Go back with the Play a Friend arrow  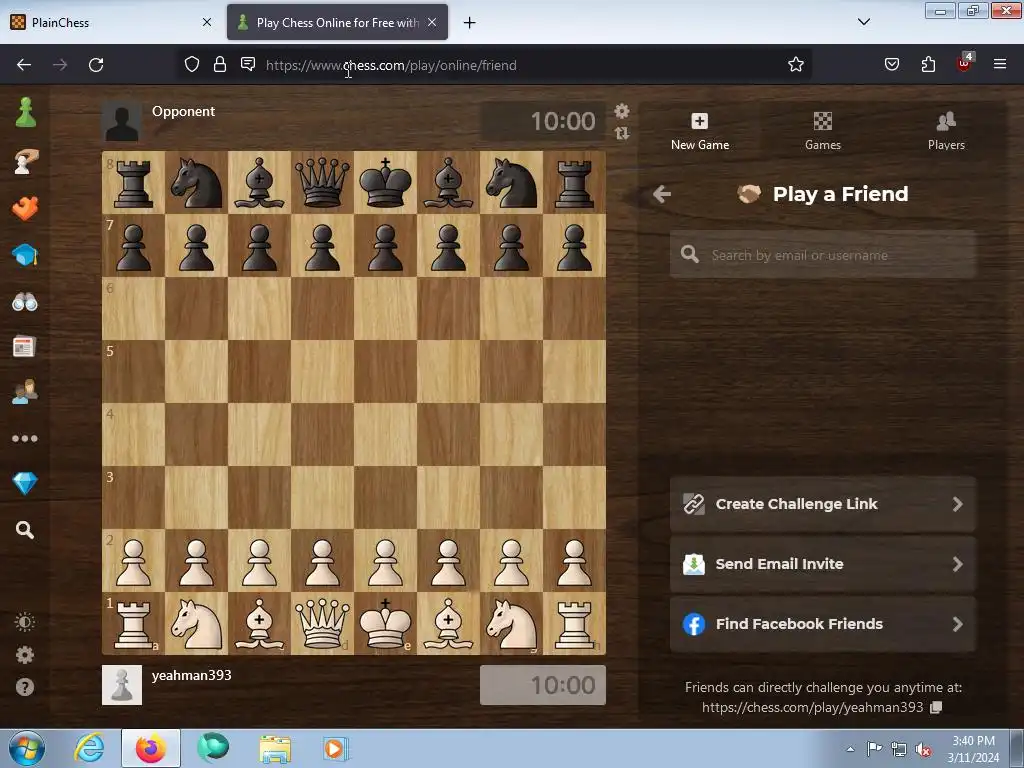662,194
